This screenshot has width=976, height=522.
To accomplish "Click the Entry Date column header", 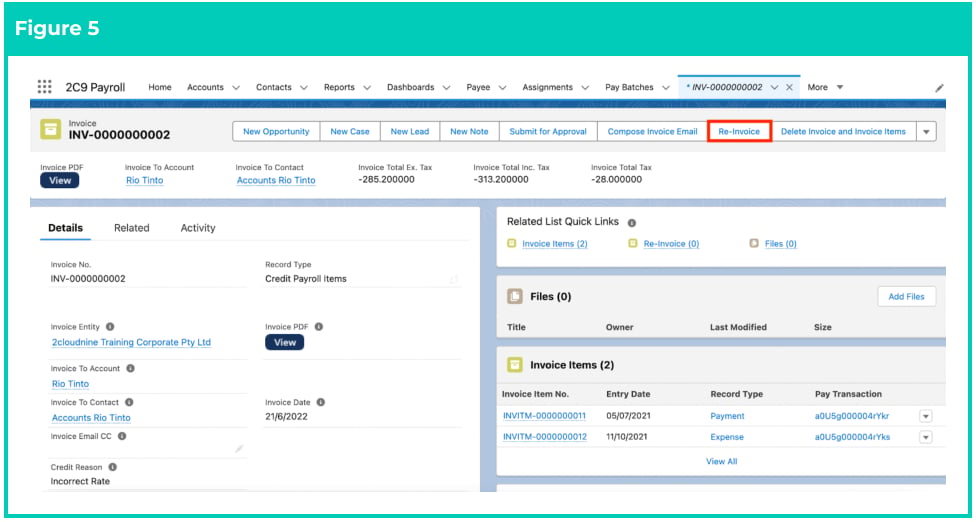I will tap(628, 394).
